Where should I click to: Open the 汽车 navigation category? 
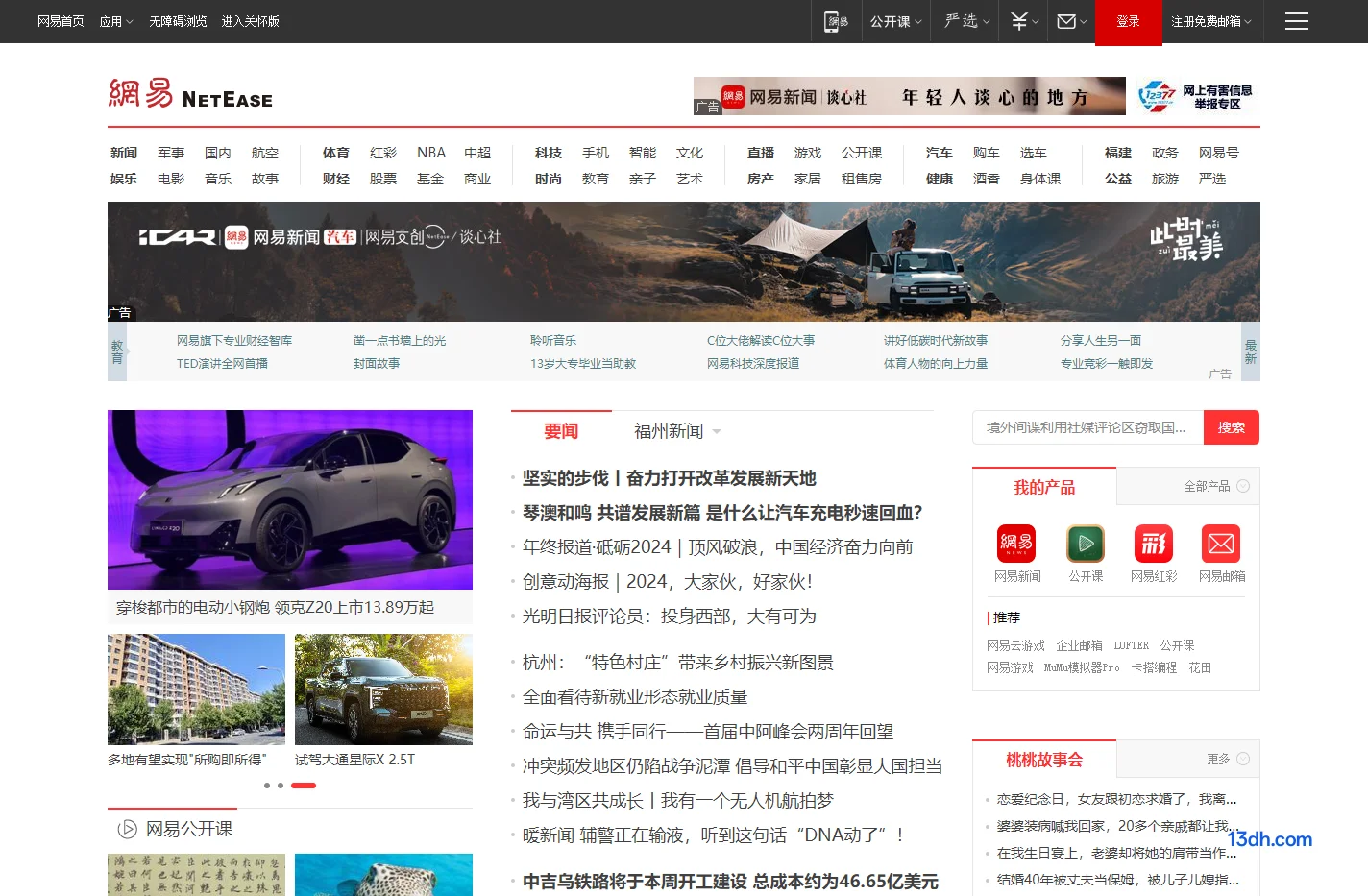(x=939, y=153)
